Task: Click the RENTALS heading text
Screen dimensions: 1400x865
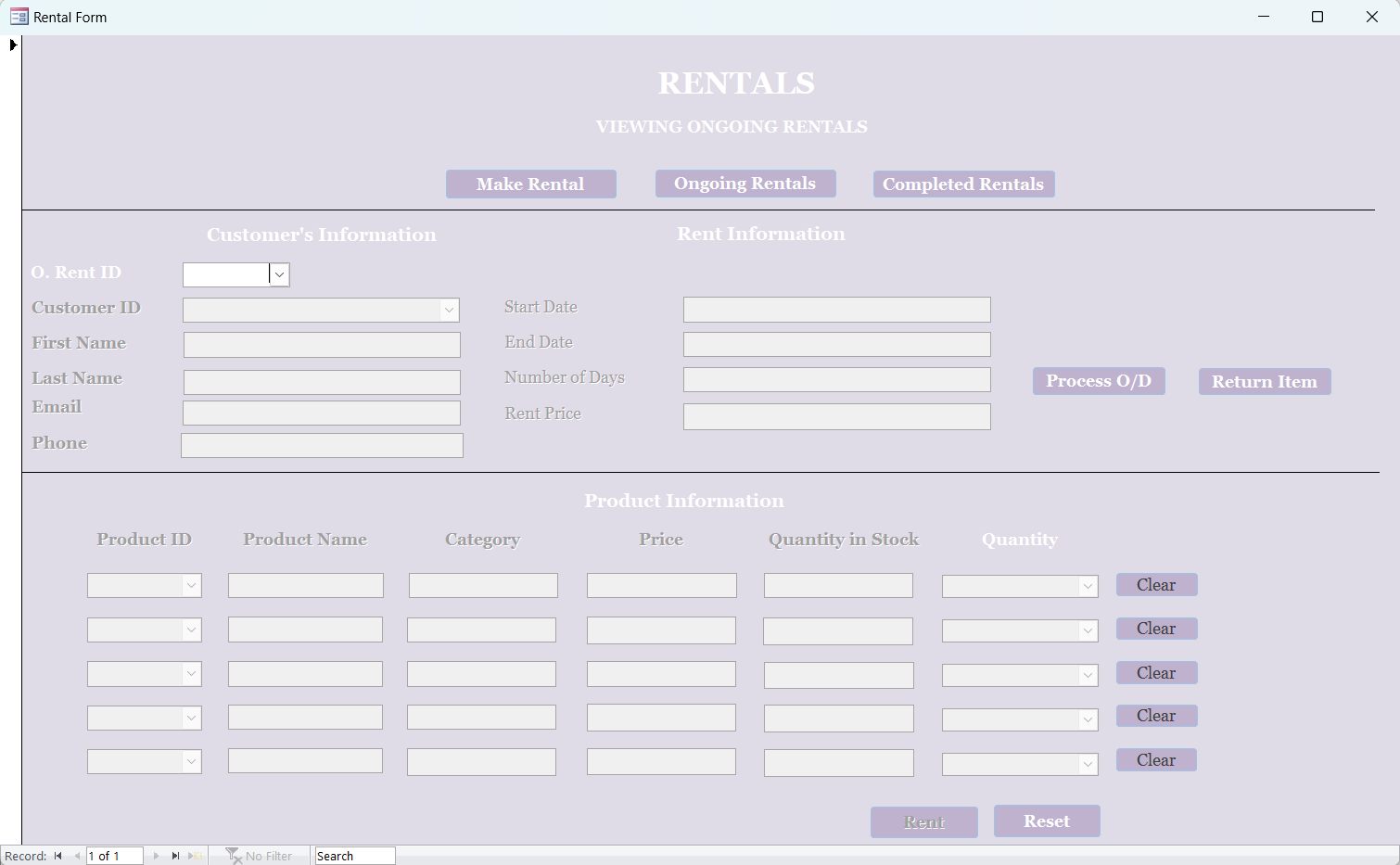Action: (736, 83)
